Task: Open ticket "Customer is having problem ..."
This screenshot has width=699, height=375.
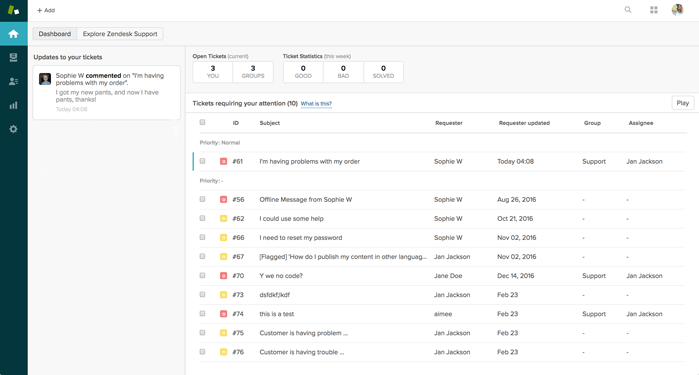Action: pyautogui.click(x=304, y=333)
